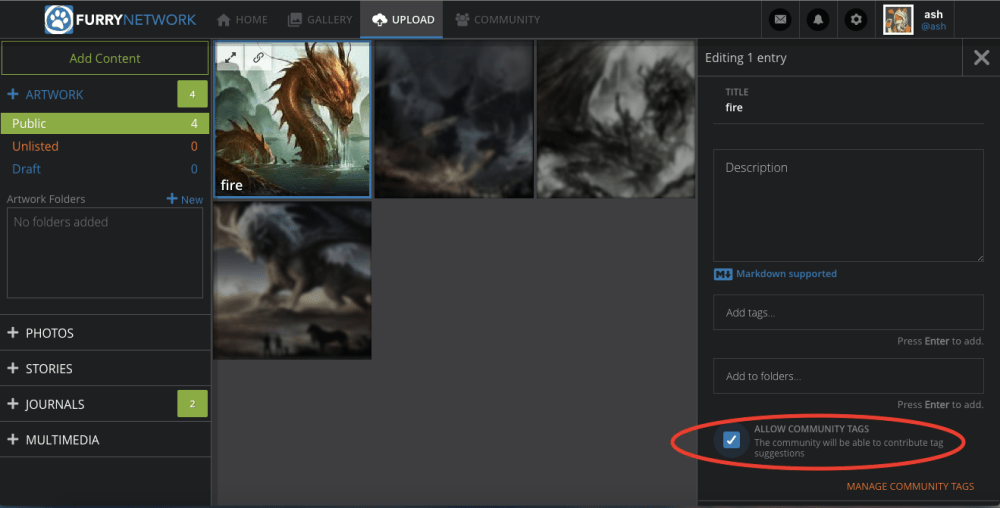Image resolution: width=1000 pixels, height=508 pixels.
Task: Click the expand icon on fire thumbnail
Action: pyautogui.click(x=230, y=57)
